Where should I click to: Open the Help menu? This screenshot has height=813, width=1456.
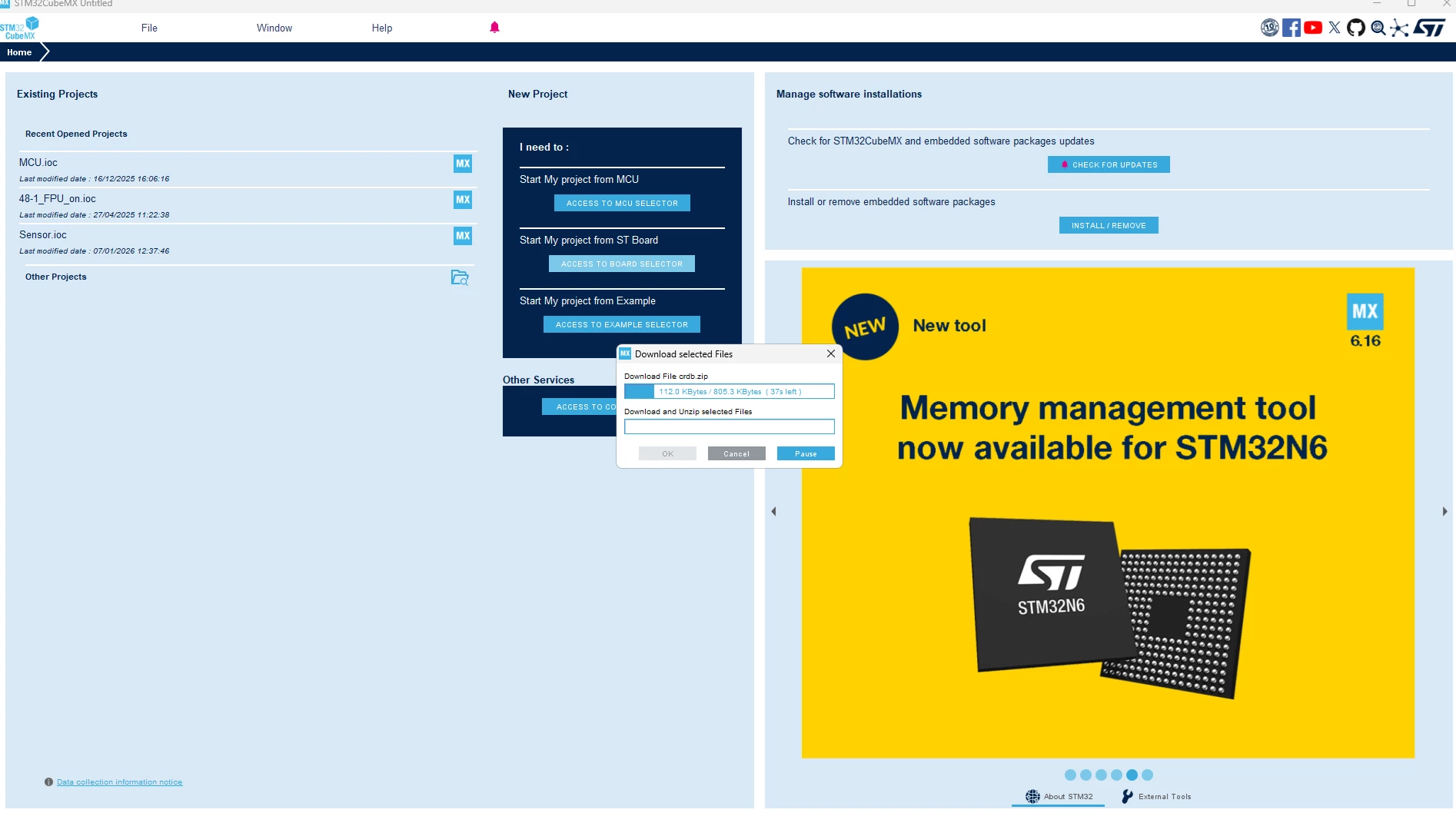(x=382, y=28)
